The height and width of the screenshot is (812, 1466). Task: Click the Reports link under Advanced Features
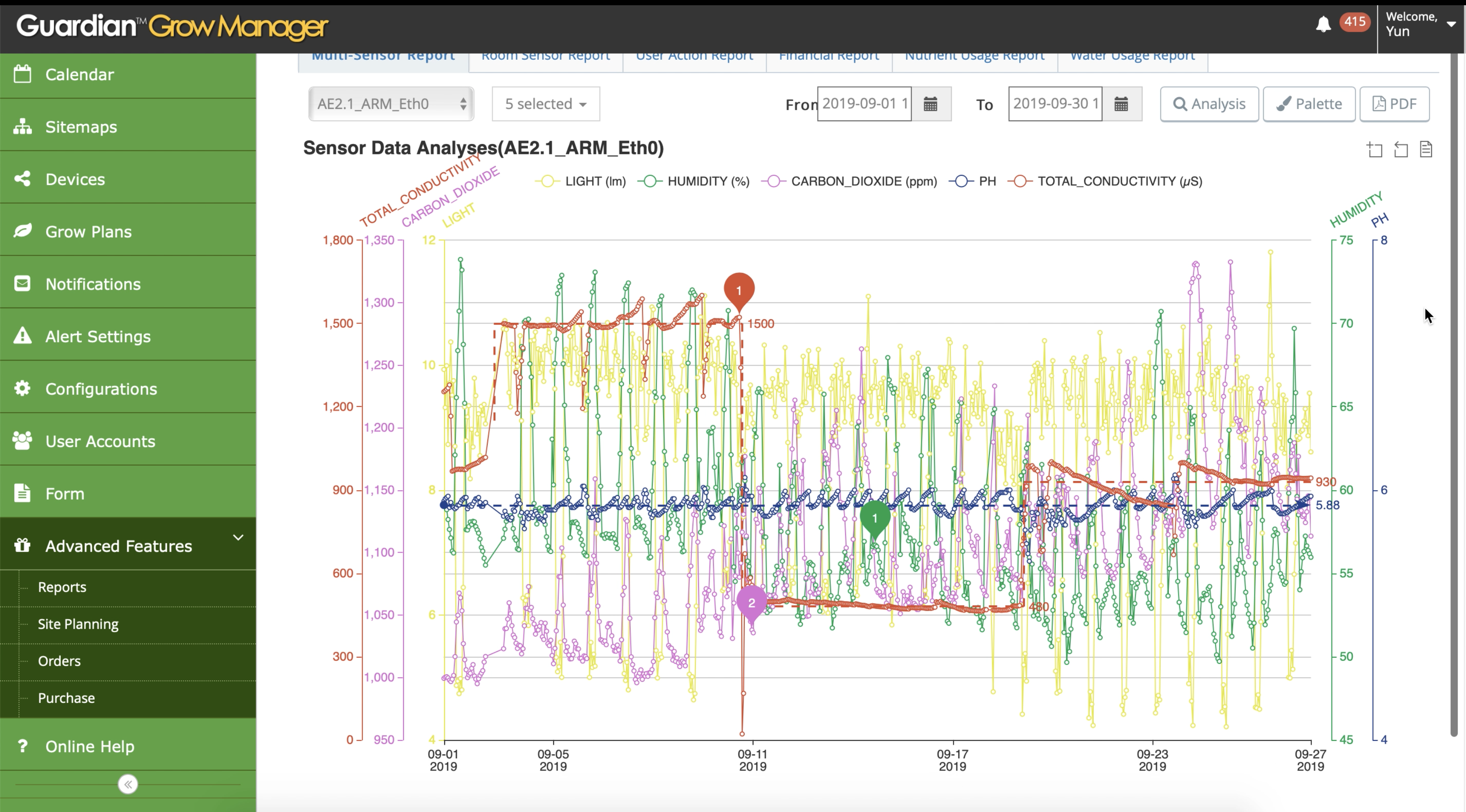pos(61,587)
